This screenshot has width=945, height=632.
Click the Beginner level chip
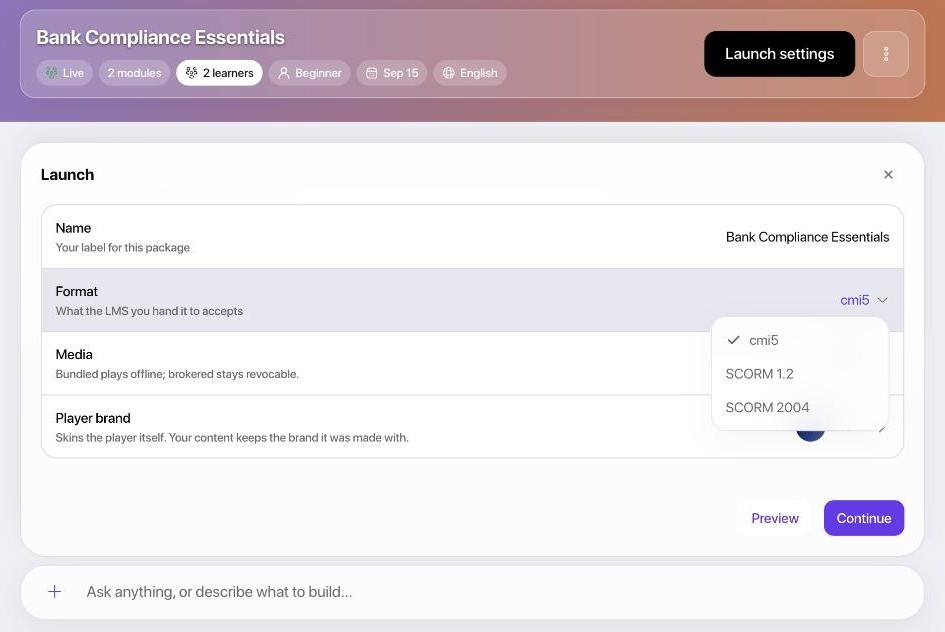pos(309,73)
